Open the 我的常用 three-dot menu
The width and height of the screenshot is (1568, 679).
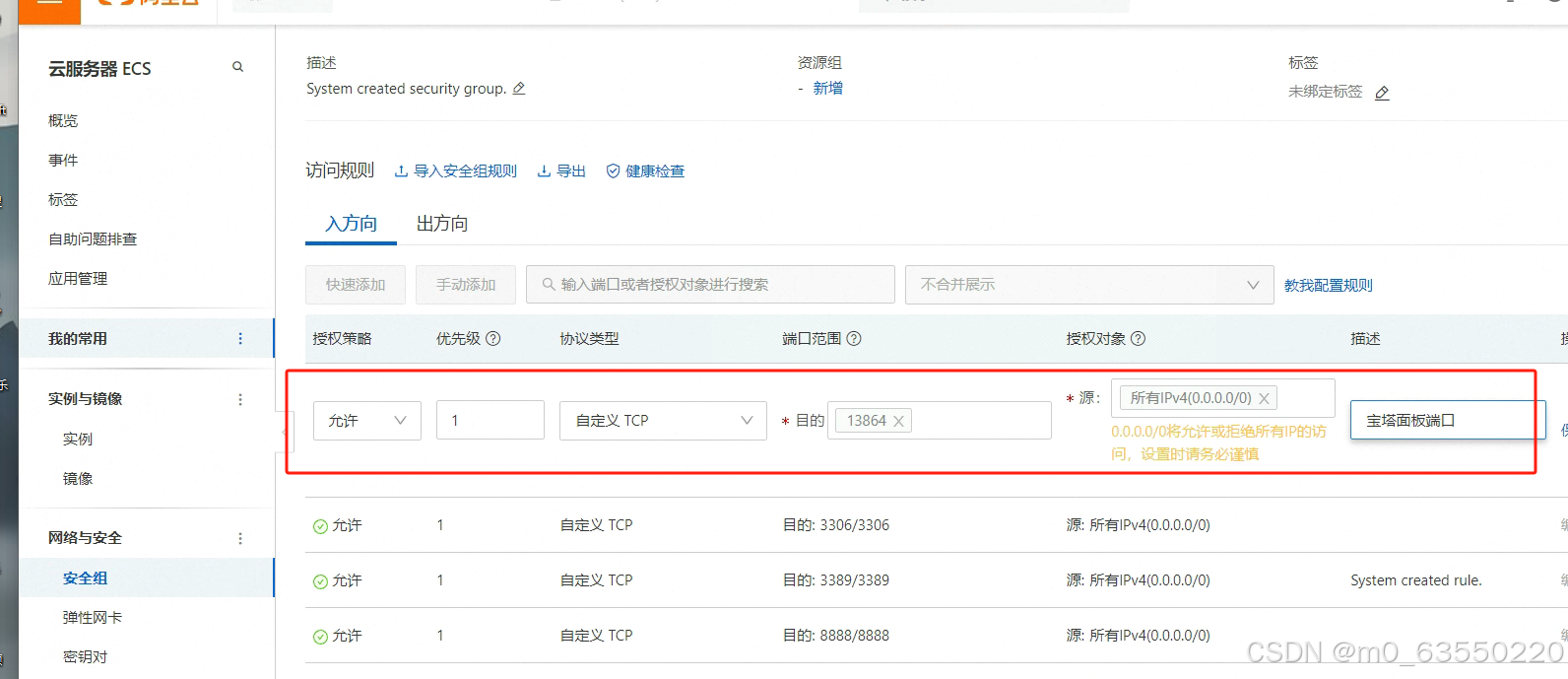pos(240,339)
